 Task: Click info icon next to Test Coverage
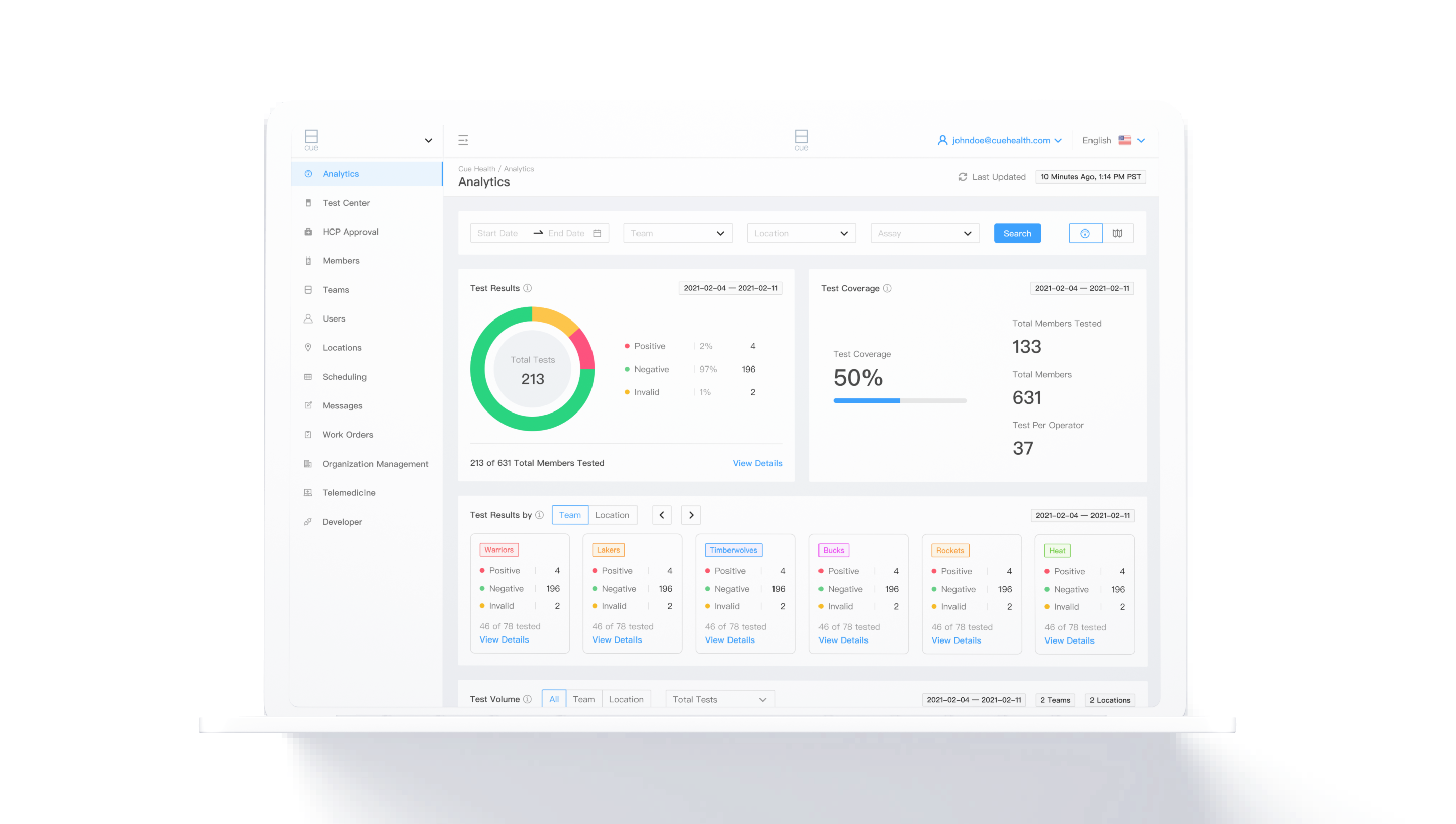(887, 288)
